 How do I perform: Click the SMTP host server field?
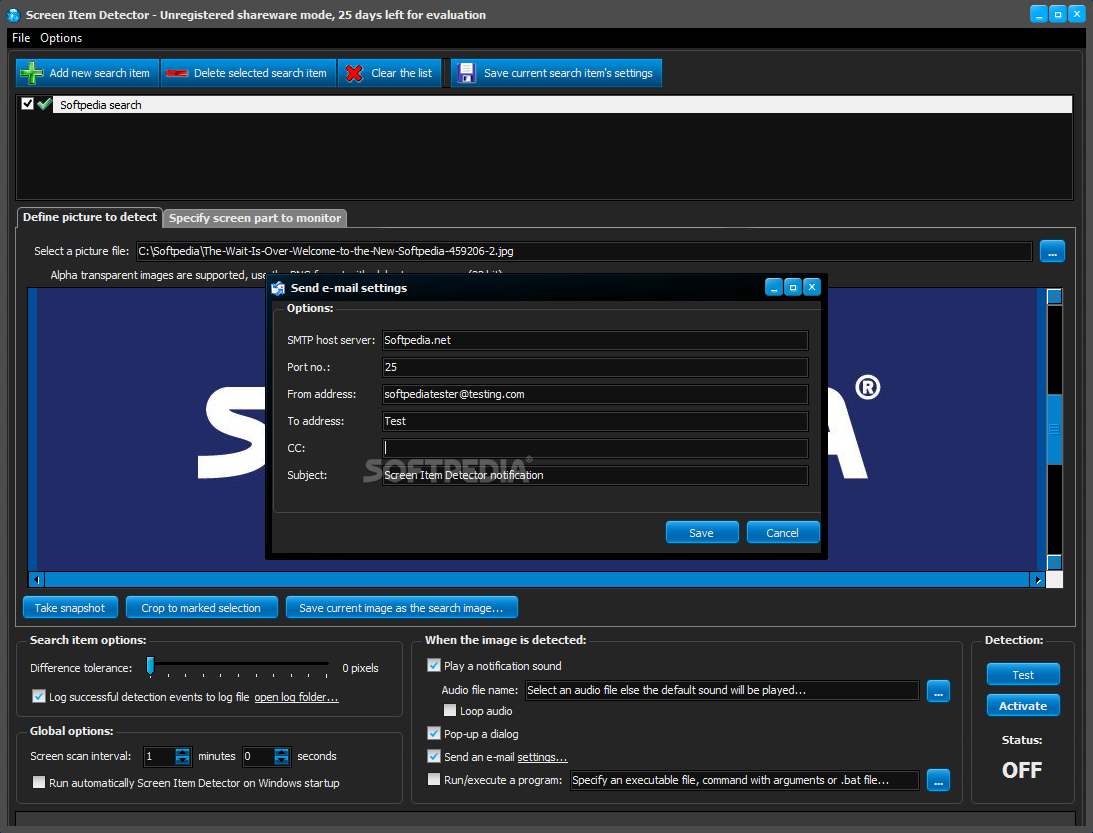[x=595, y=340]
